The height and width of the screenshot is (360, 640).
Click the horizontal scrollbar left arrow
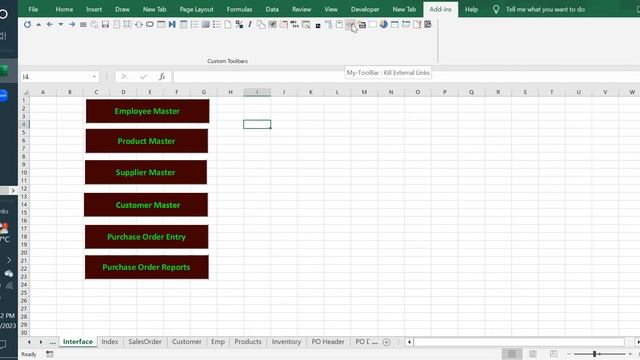(x=409, y=342)
